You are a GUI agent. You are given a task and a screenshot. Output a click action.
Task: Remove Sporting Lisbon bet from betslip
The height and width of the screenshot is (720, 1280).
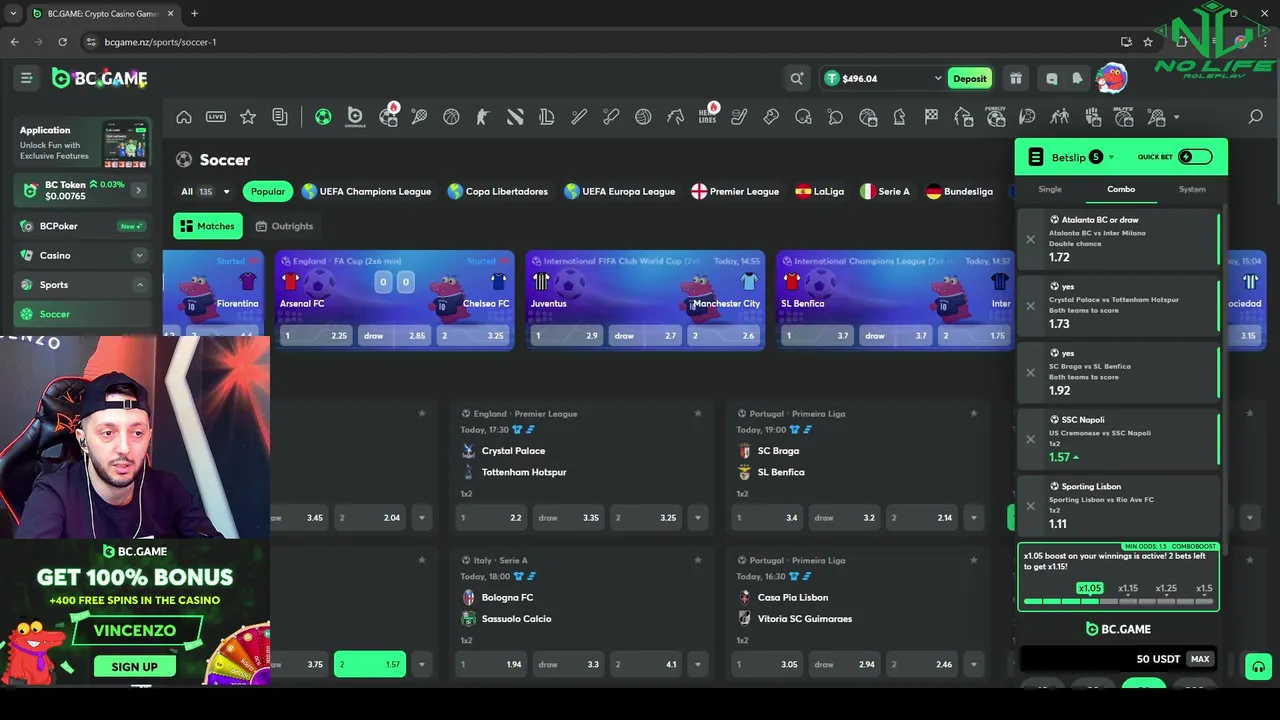(1031, 506)
